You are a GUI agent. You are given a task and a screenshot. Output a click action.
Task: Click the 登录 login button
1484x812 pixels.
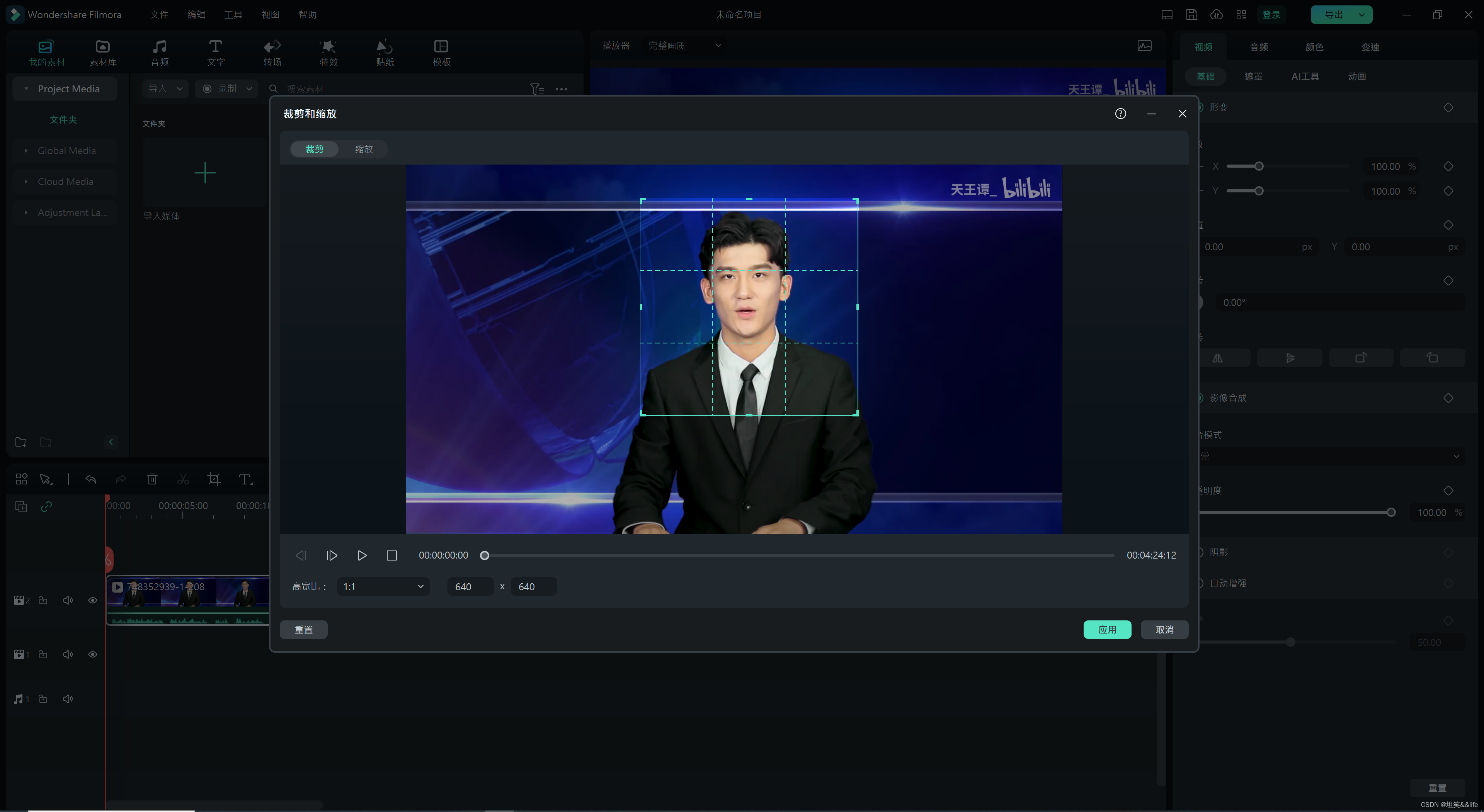1271,14
